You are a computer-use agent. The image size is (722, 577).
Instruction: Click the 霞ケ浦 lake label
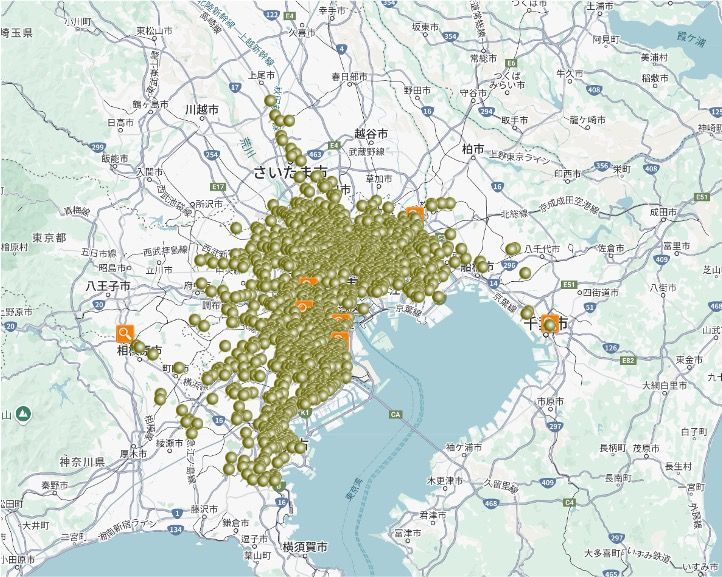point(691,37)
